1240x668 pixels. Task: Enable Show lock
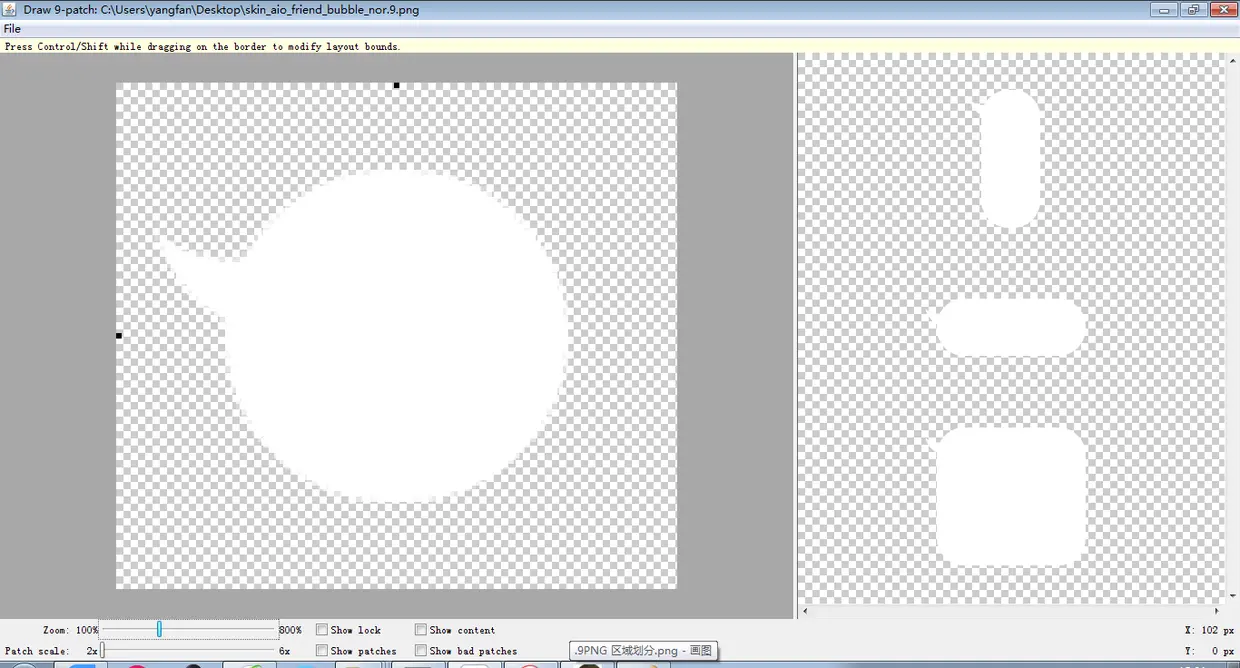pyautogui.click(x=321, y=629)
